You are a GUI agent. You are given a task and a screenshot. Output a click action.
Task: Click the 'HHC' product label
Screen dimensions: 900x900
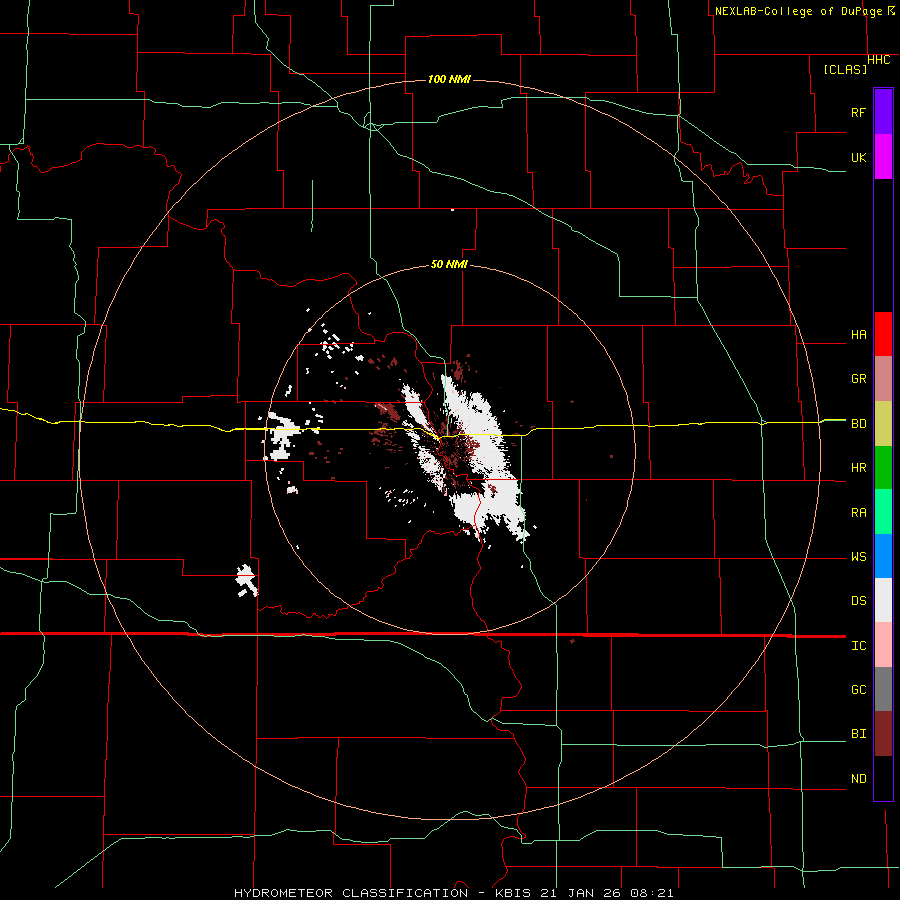tap(879, 60)
